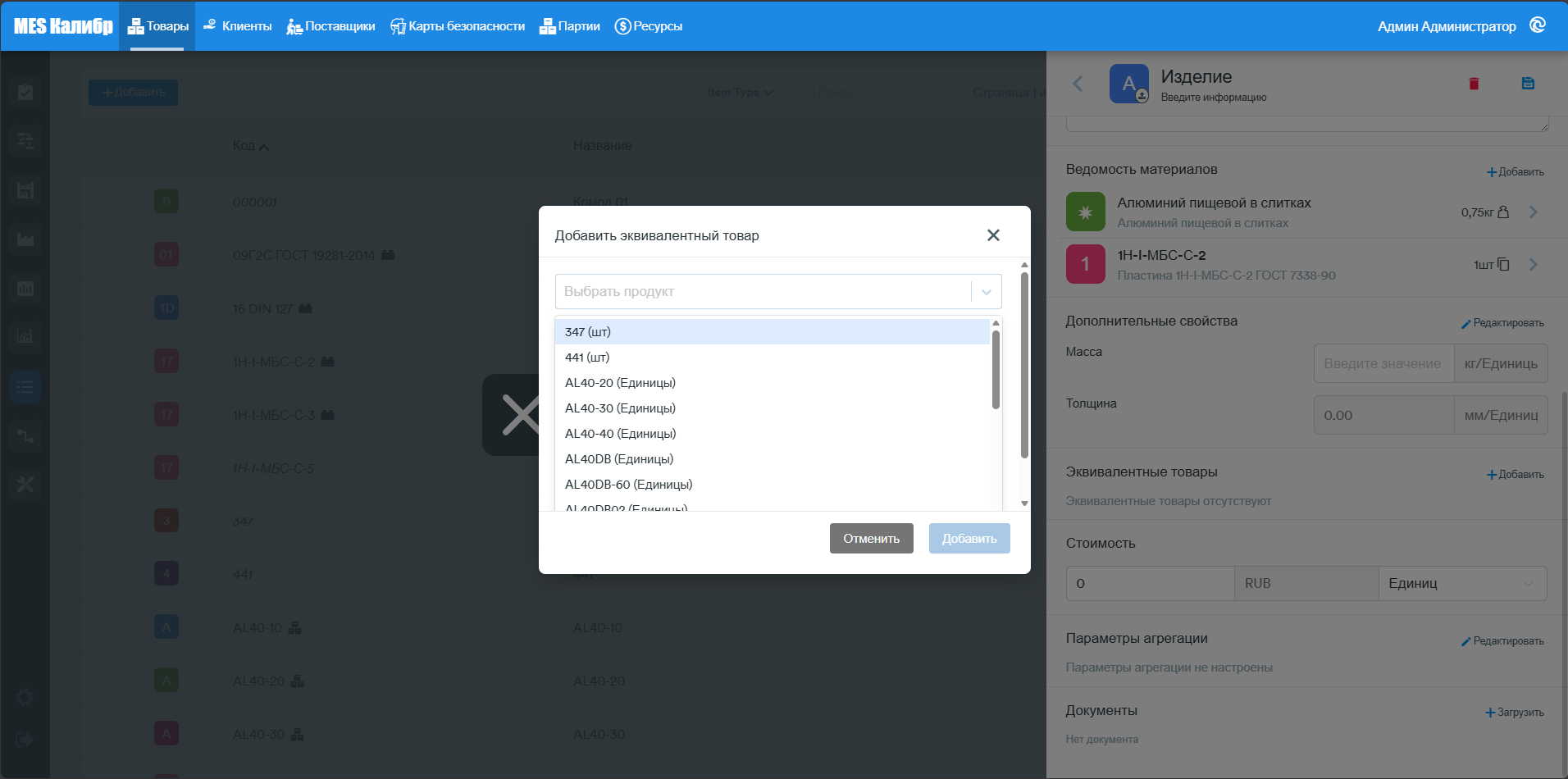
Task: Add equivalent product via Эквивалентные товары Добавить
Action: click(1516, 475)
